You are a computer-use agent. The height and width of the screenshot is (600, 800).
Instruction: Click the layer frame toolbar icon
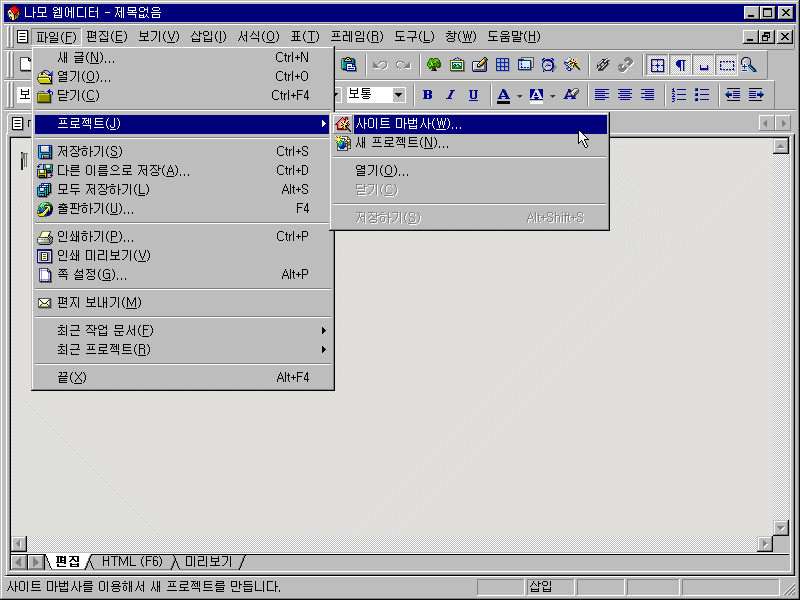pyautogui.click(x=525, y=65)
